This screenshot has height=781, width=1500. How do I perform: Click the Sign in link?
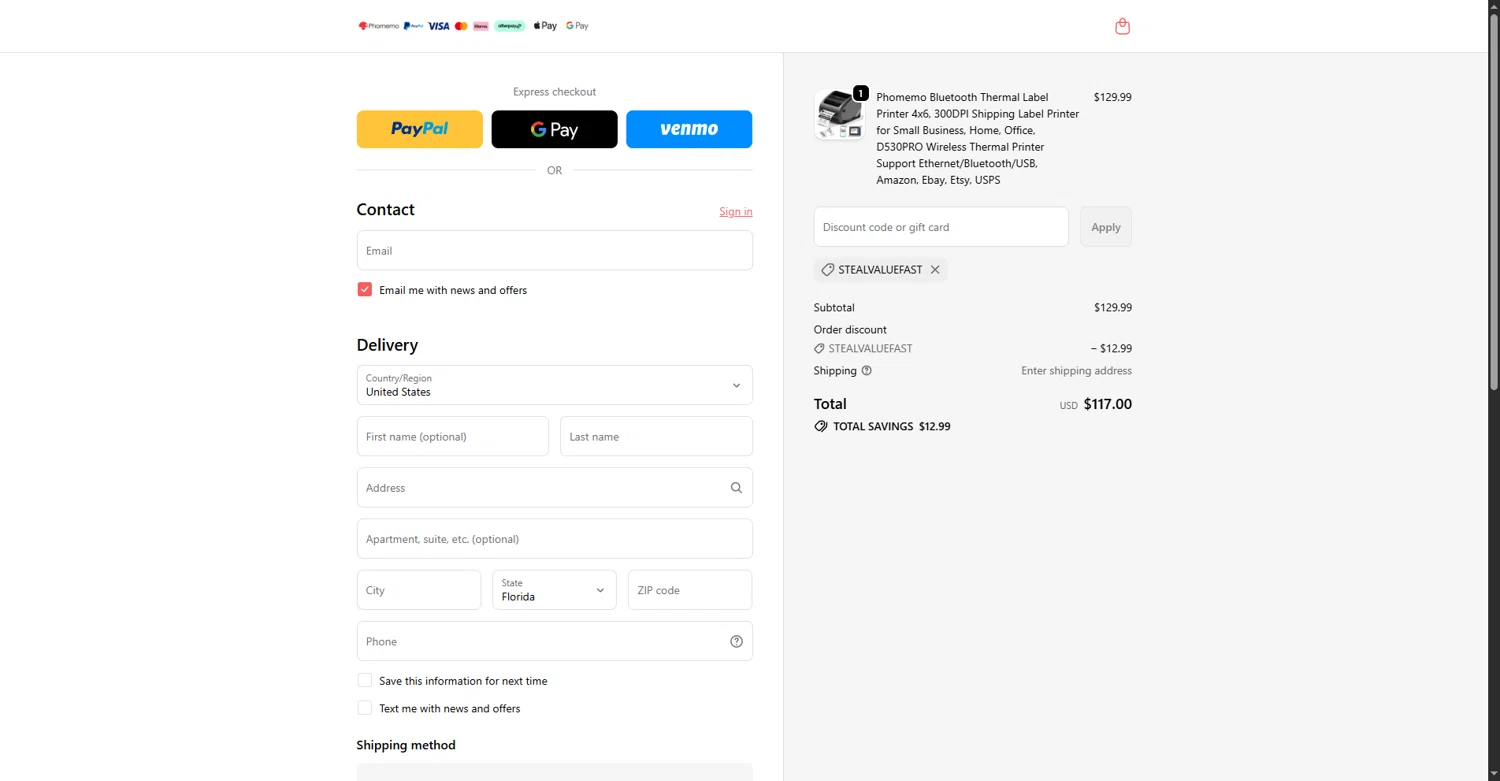coord(736,212)
